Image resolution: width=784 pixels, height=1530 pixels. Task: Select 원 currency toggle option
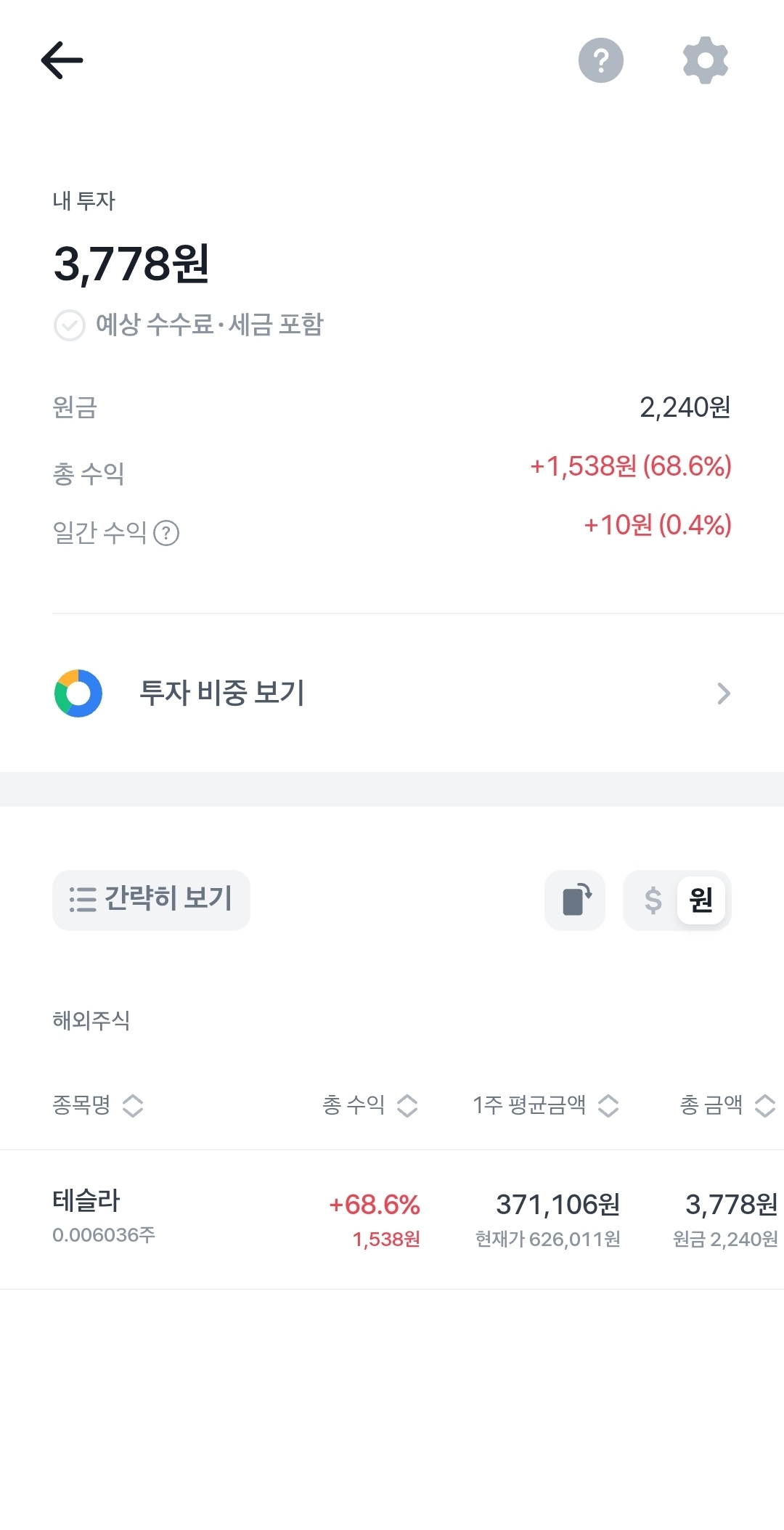pyautogui.click(x=701, y=900)
